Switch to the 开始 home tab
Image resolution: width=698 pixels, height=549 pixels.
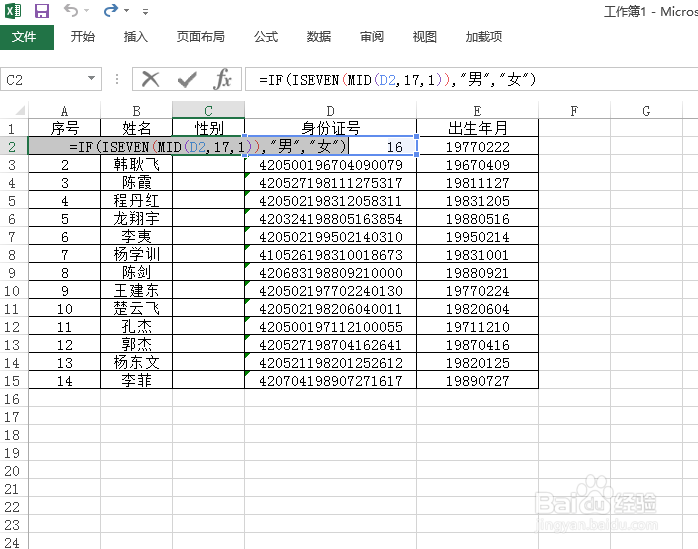[x=82, y=37]
